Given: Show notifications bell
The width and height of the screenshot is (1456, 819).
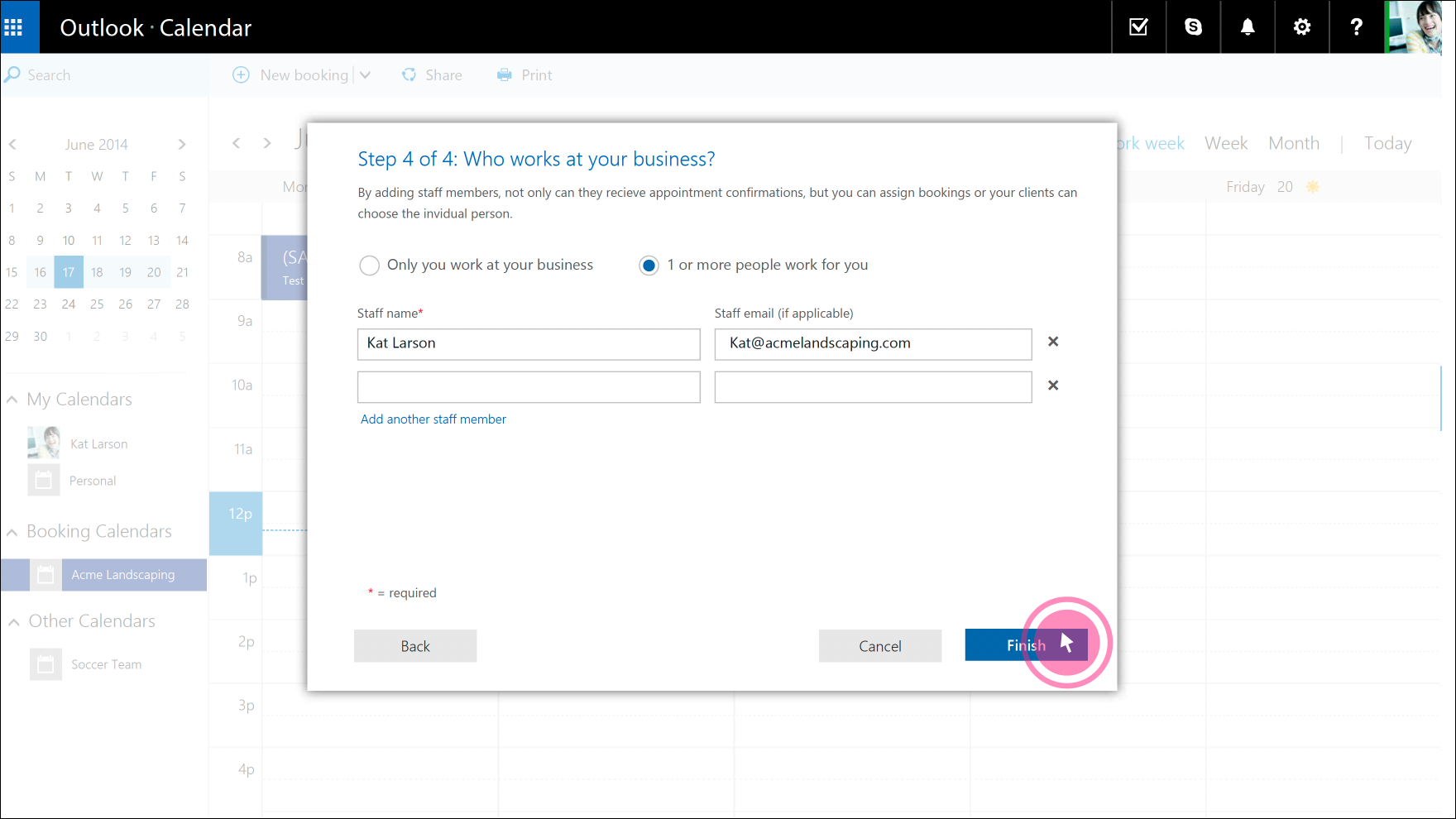Looking at the screenshot, I should click(x=1248, y=27).
